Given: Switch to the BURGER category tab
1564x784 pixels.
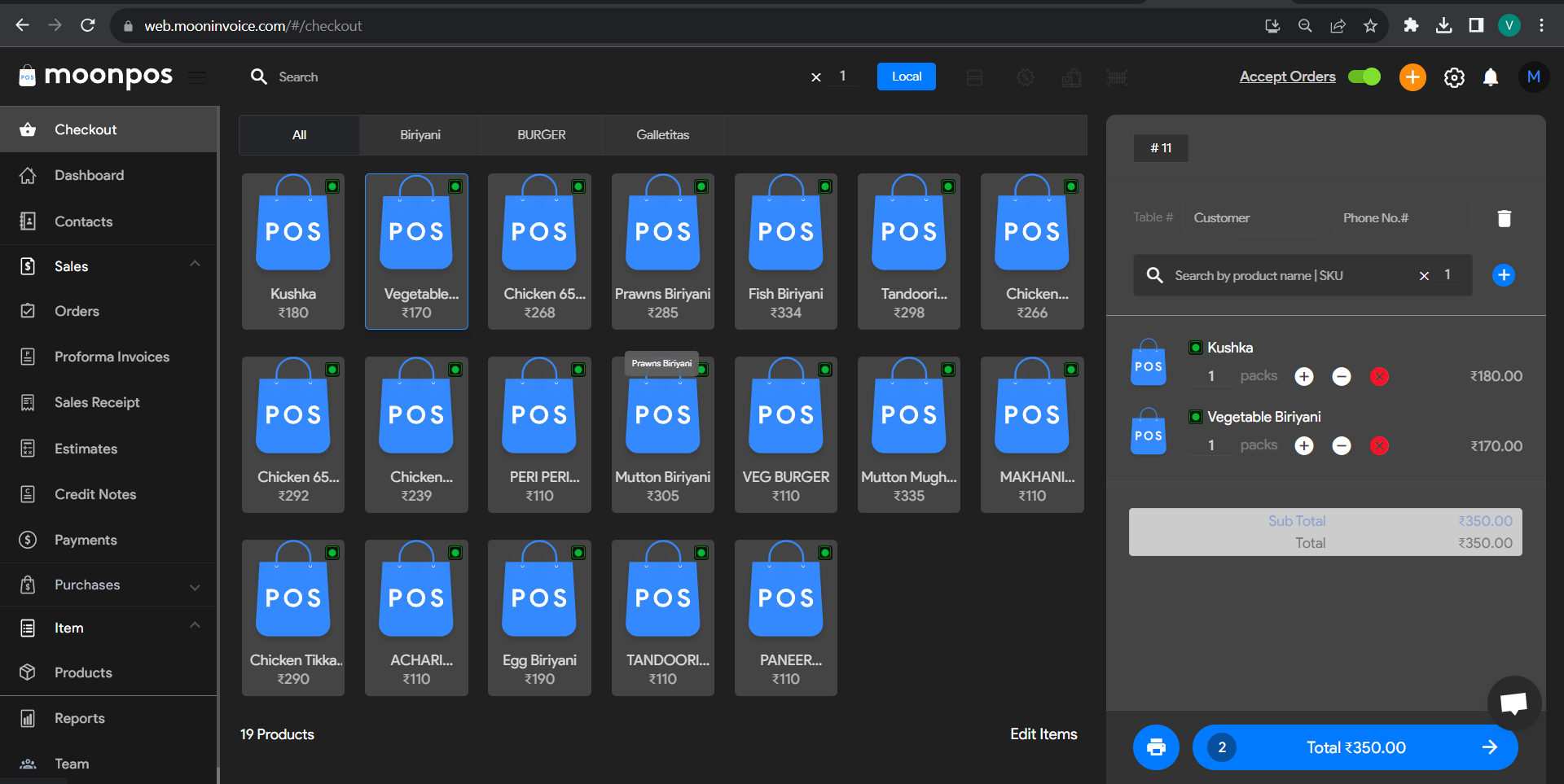Looking at the screenshot, I should [541, 134].
